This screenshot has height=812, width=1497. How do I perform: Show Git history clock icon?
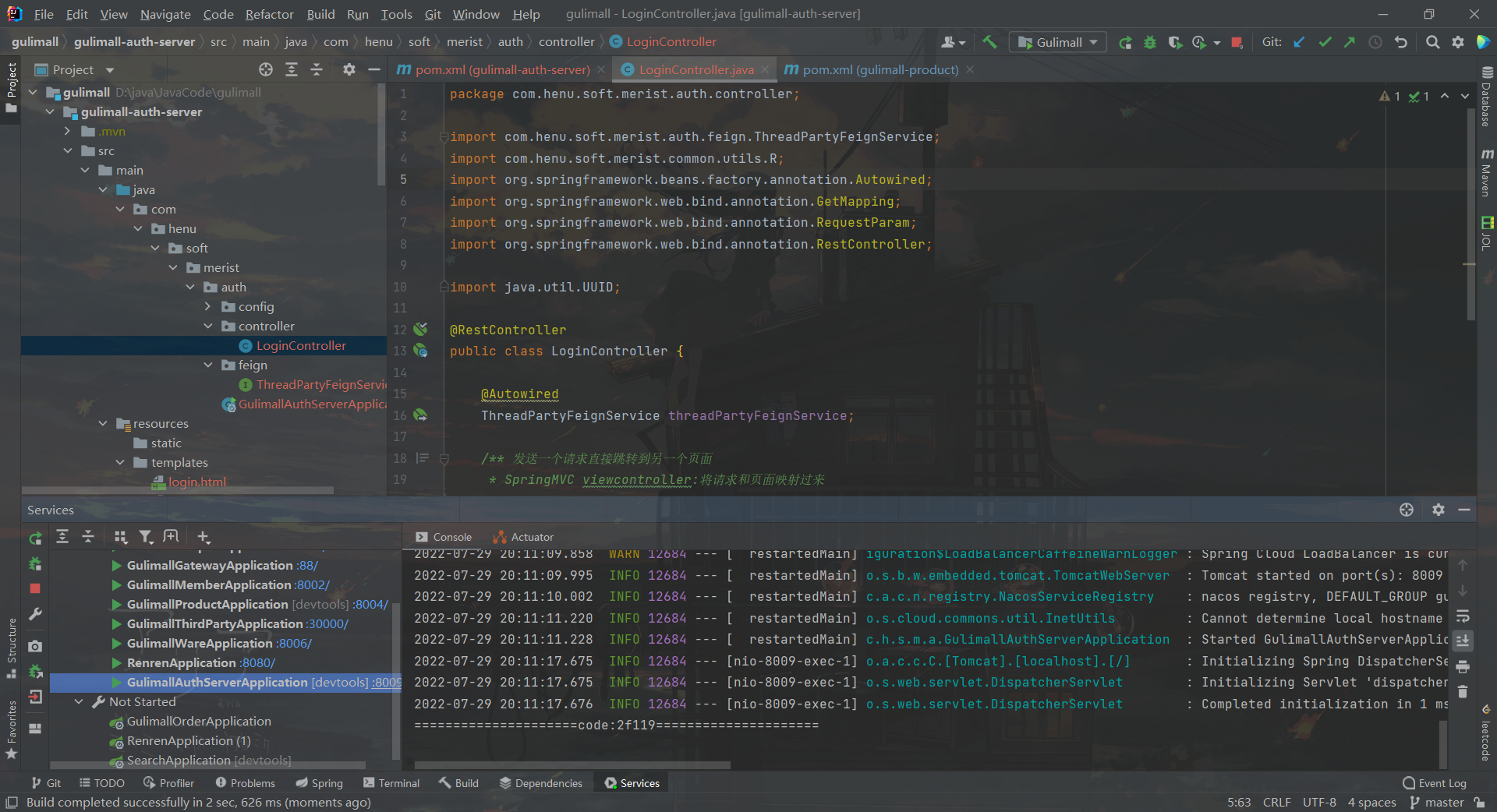pyautogui.click(x=1375, y=42)
